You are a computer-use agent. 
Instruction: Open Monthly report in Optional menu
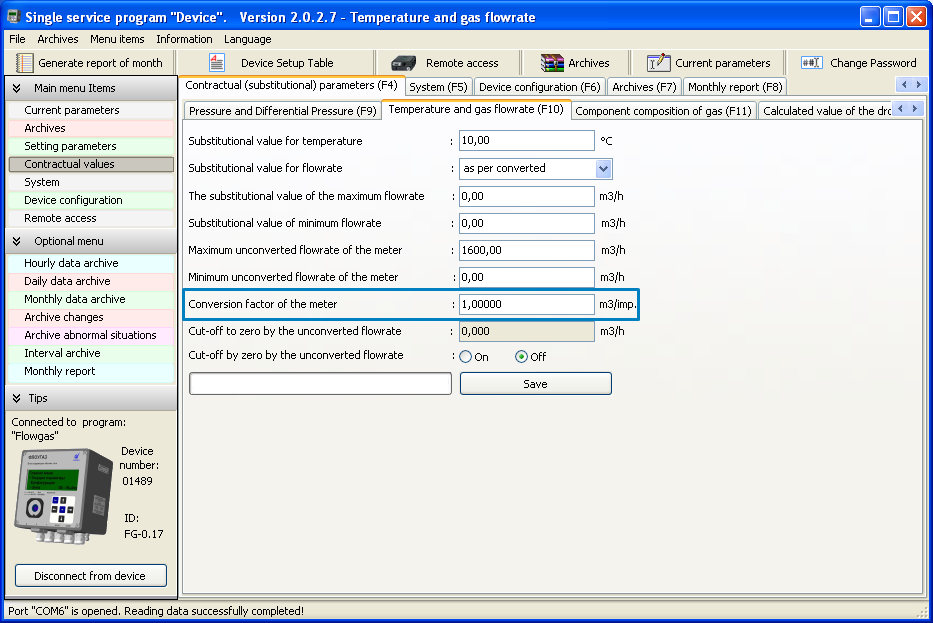coord(91,371)
